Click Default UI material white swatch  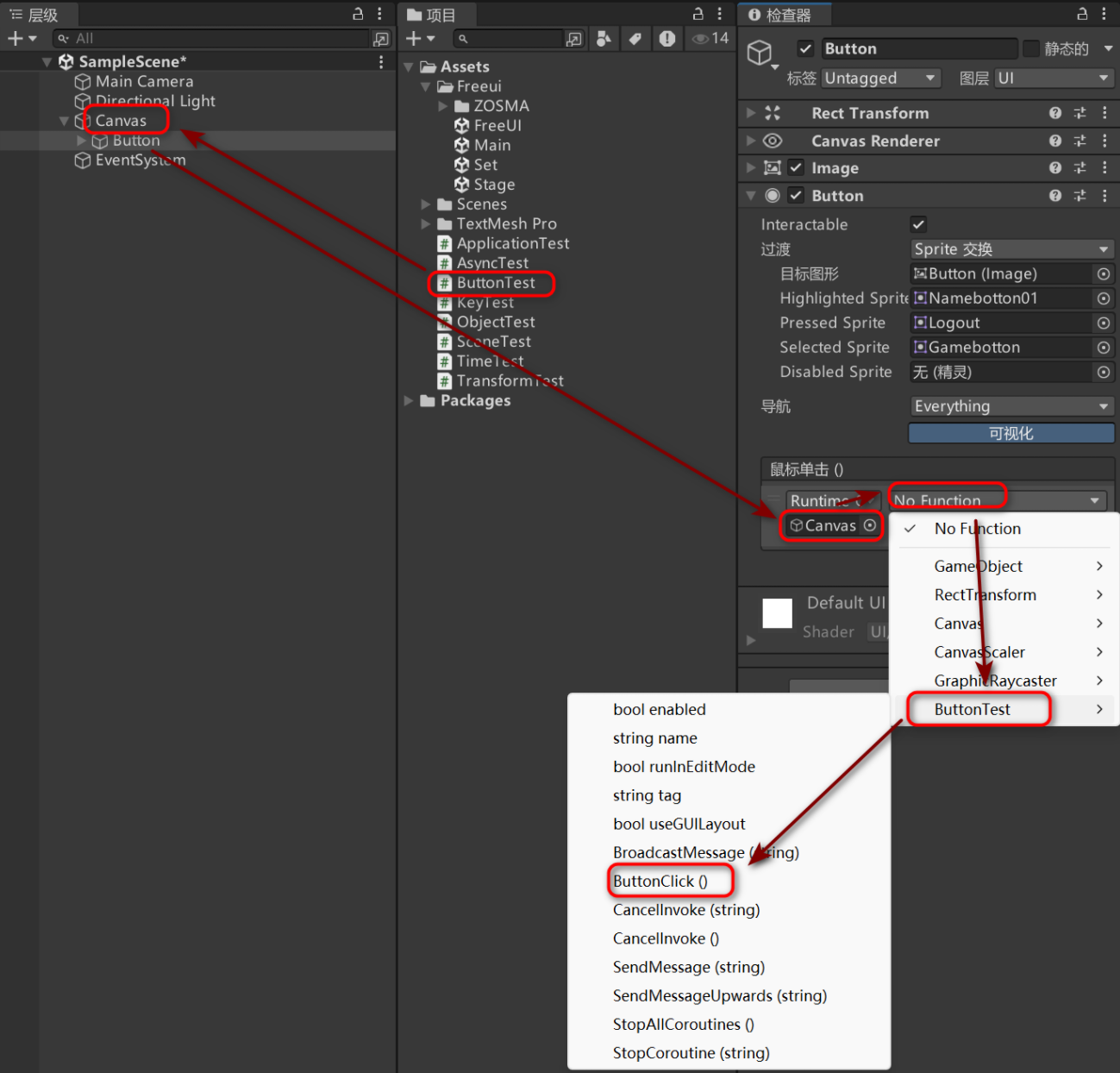click(778, 613)
